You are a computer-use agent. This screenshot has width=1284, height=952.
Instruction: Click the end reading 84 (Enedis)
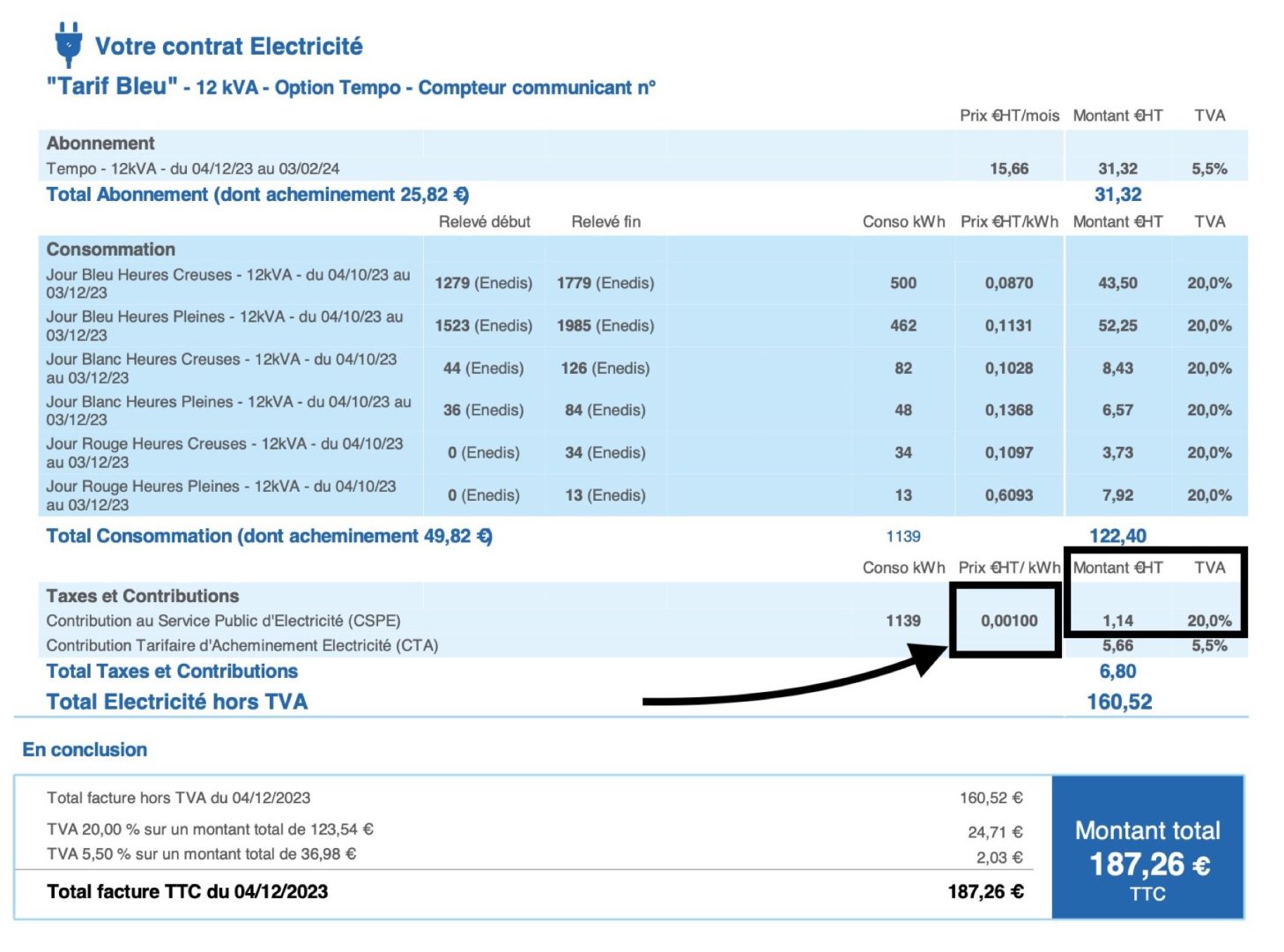point(605,410)
